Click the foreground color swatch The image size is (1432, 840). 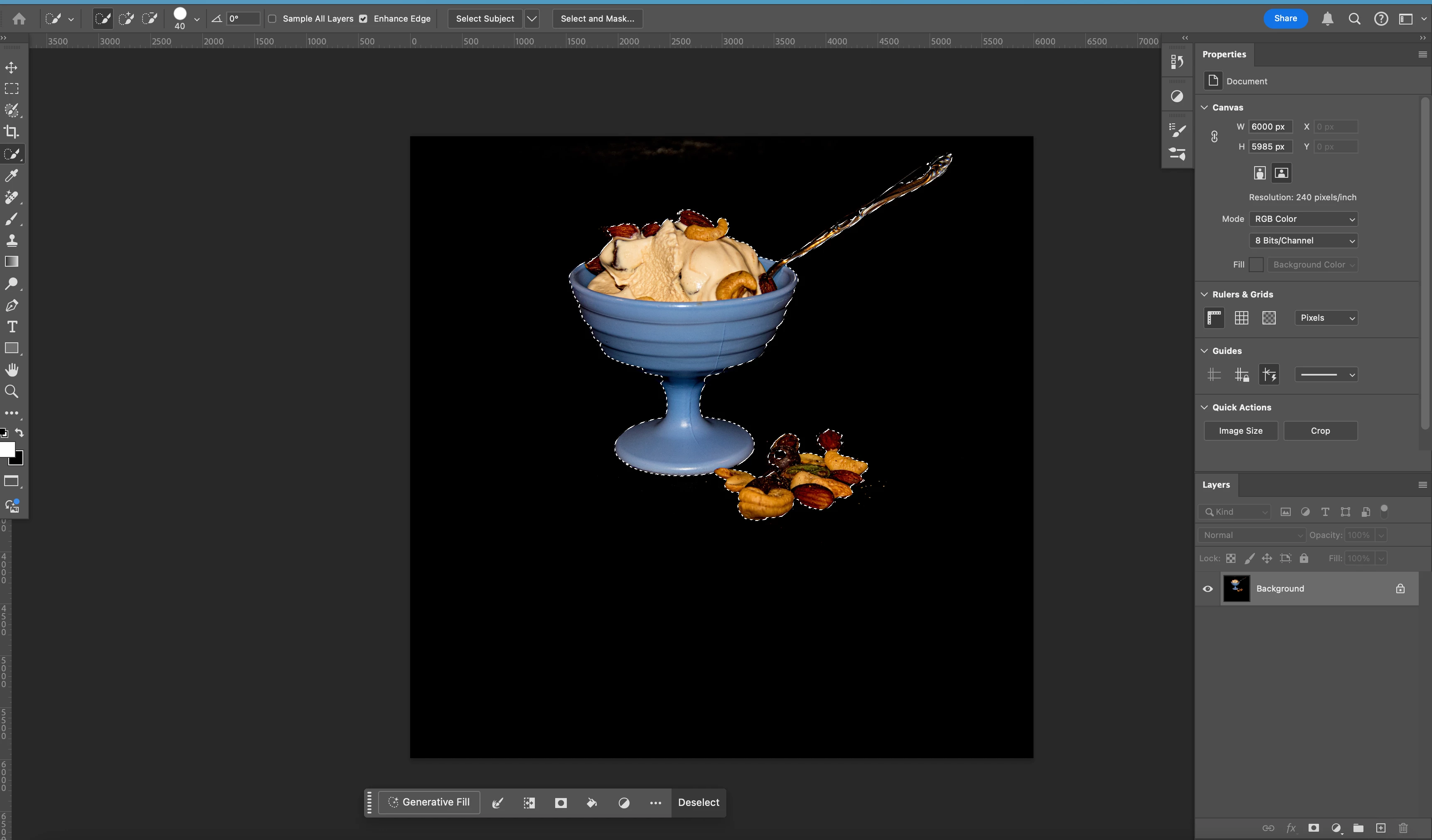6,449
